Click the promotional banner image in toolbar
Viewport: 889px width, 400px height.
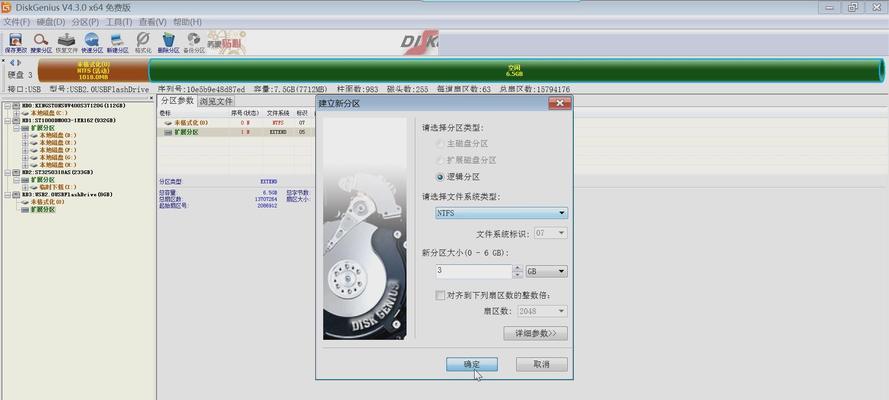tap(227, 43)
